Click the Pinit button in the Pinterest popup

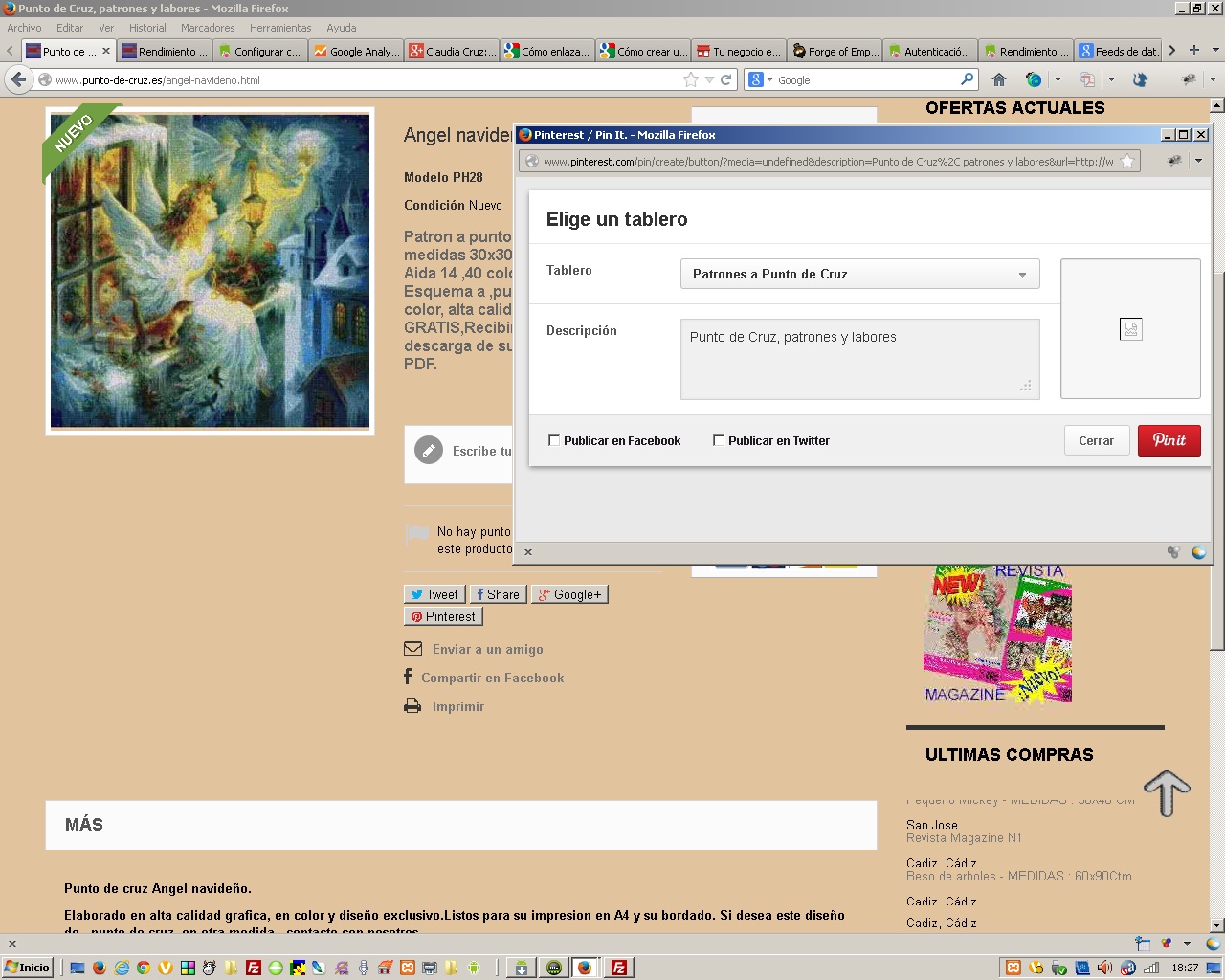coord(1169,440)
